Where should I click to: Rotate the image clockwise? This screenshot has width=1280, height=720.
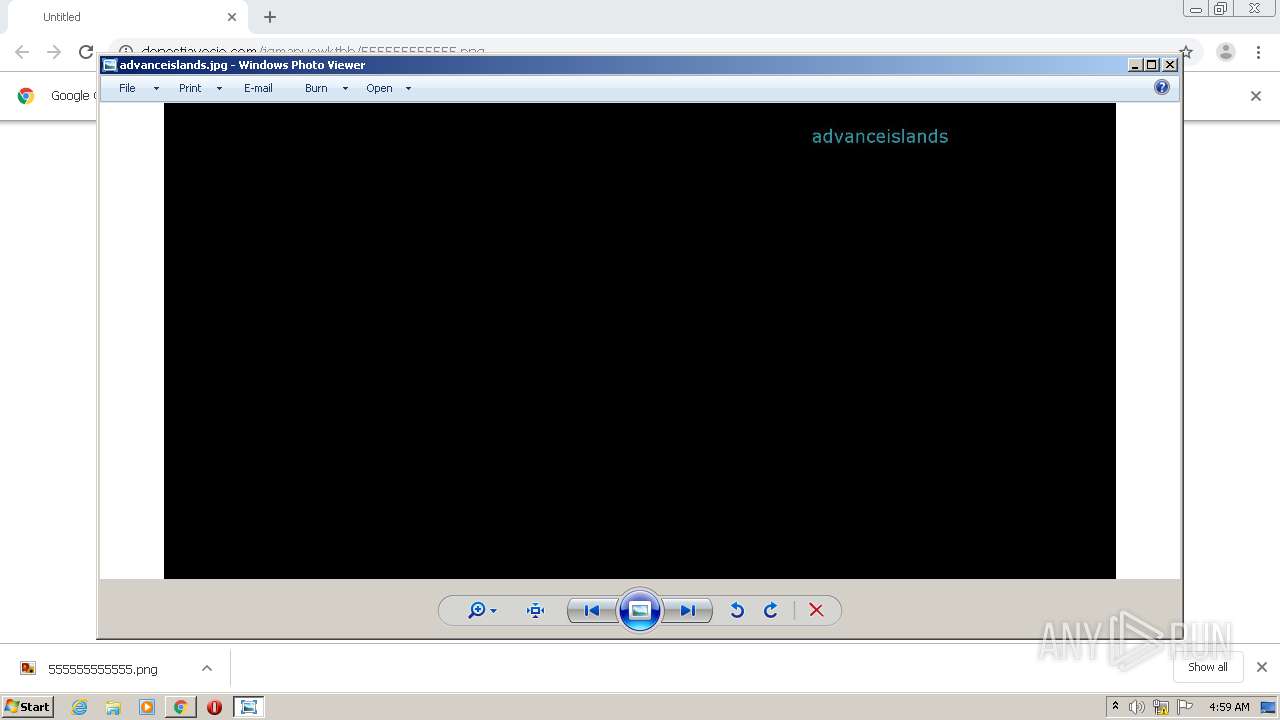[x=771, y=610]
